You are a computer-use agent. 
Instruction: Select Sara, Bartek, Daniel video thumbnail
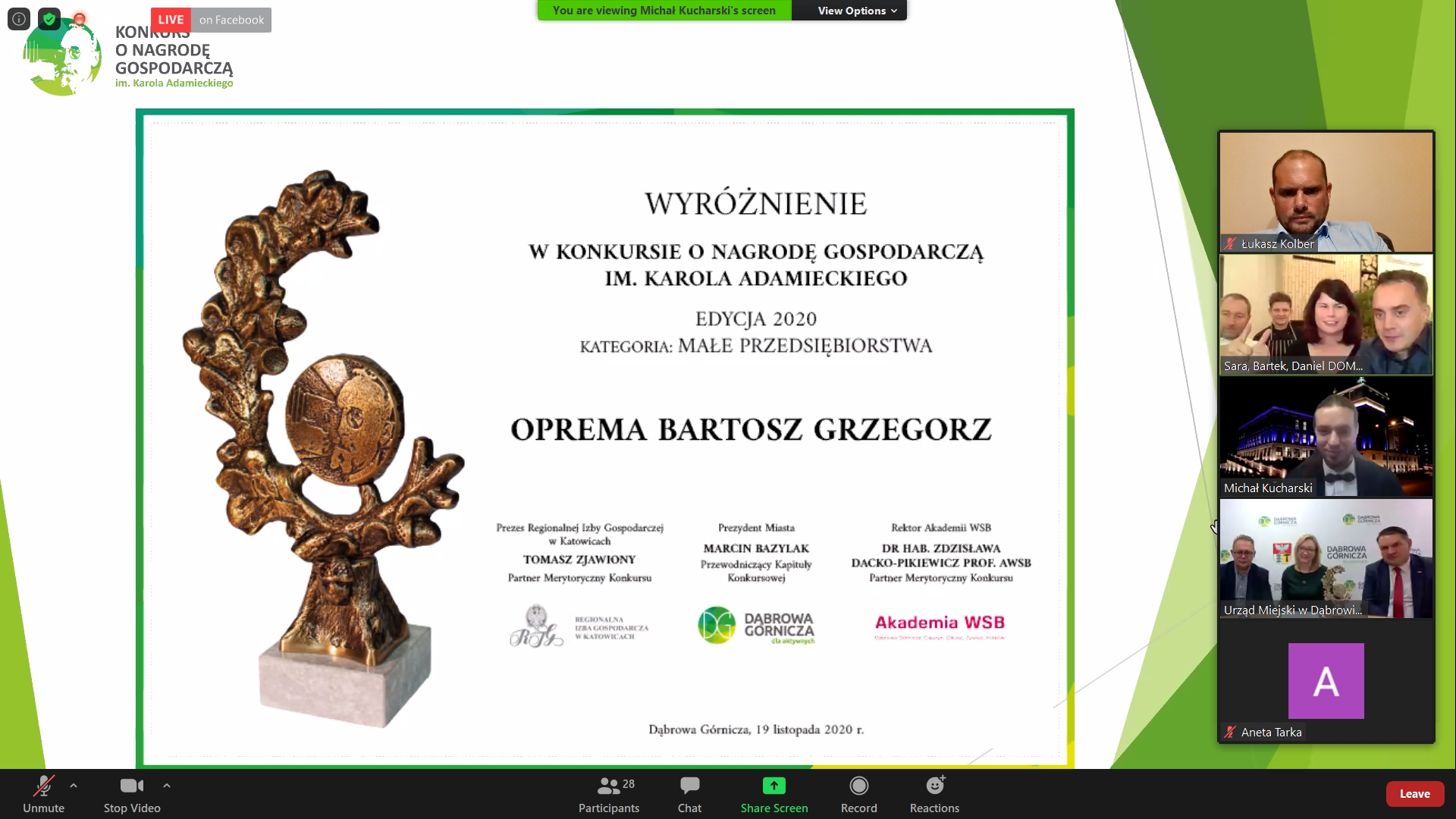pos(1326,314)
